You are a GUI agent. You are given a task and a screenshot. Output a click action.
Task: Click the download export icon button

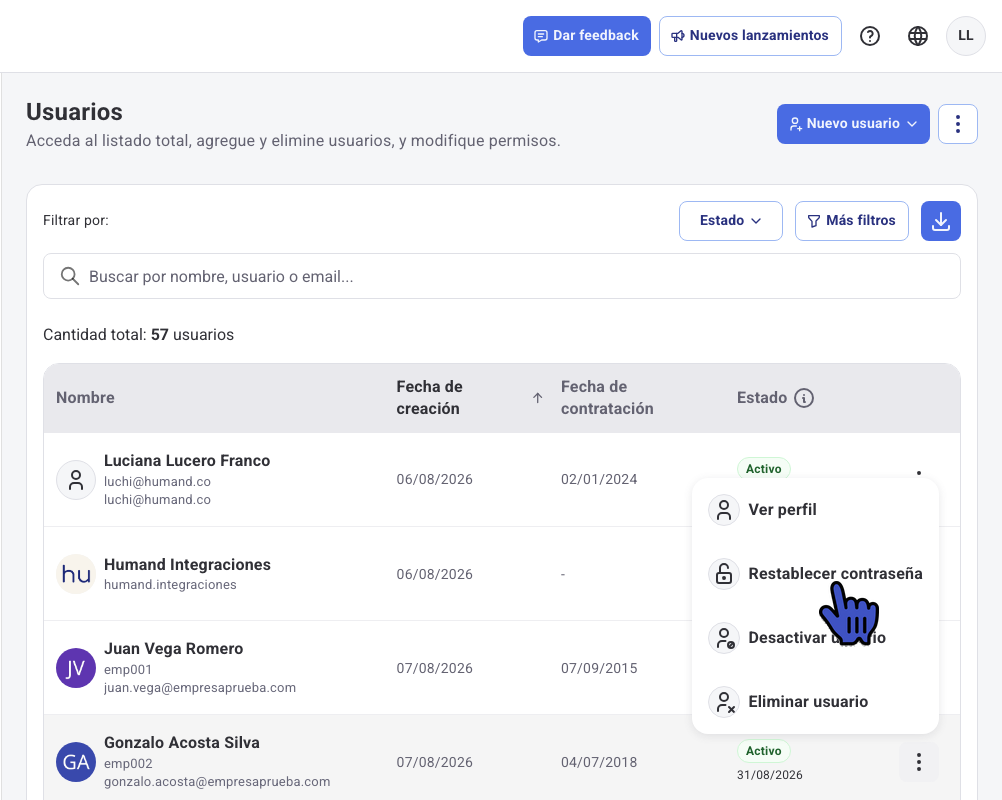941,221
